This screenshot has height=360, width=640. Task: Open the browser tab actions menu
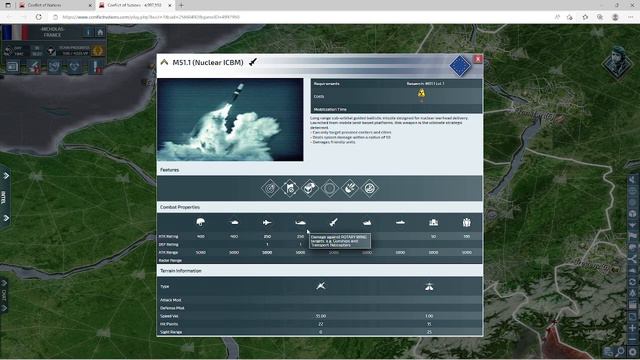pyautogui.click(x=8, y=5)
